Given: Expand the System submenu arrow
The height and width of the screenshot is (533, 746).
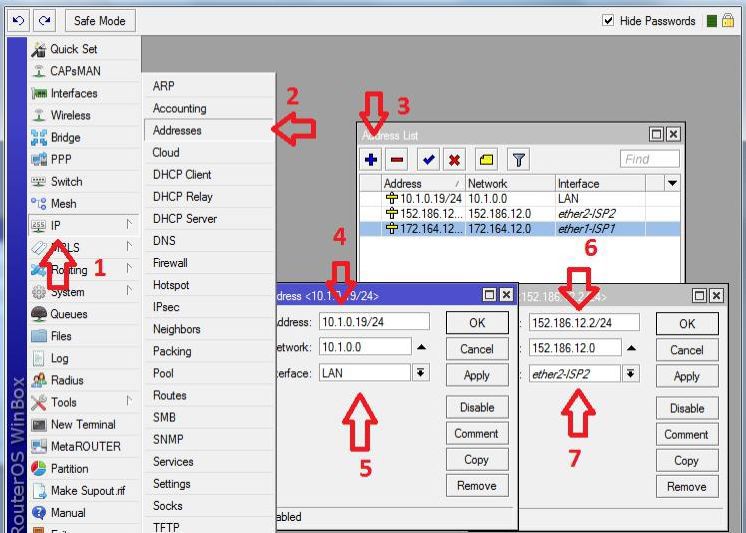Looking at the screenshot, I should click(129, 290).
